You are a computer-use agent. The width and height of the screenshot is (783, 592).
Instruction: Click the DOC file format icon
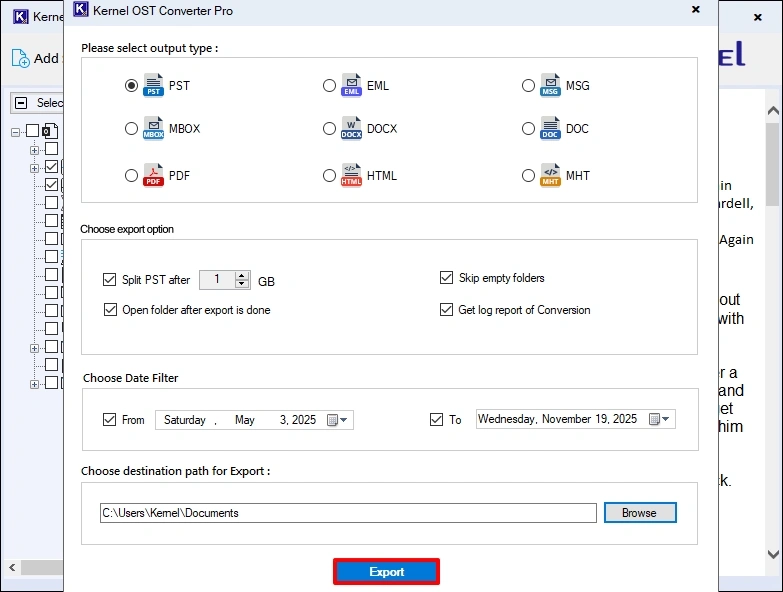click(550, 128)
